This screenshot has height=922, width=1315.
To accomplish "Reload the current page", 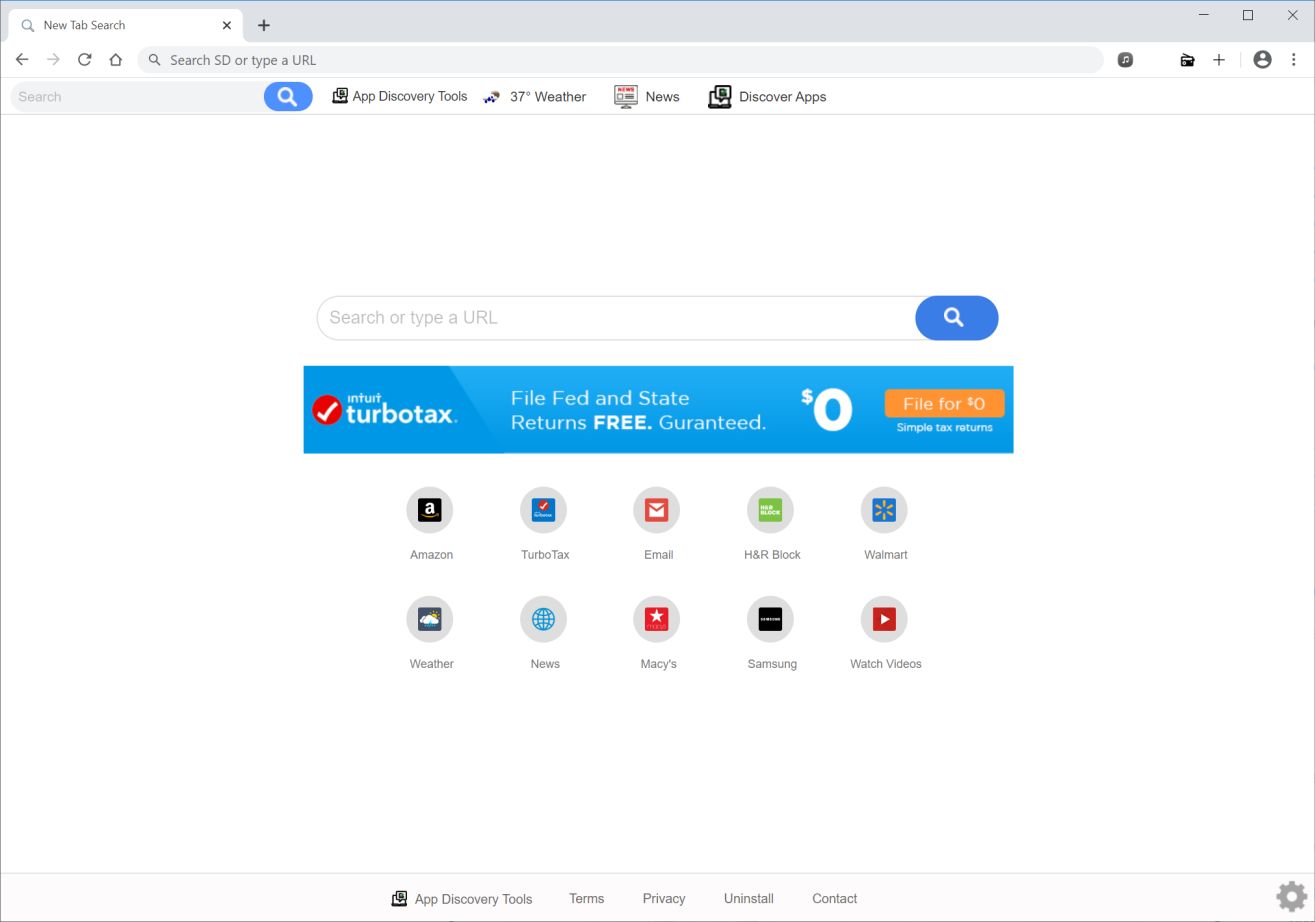I will click(x=85, y=60).
